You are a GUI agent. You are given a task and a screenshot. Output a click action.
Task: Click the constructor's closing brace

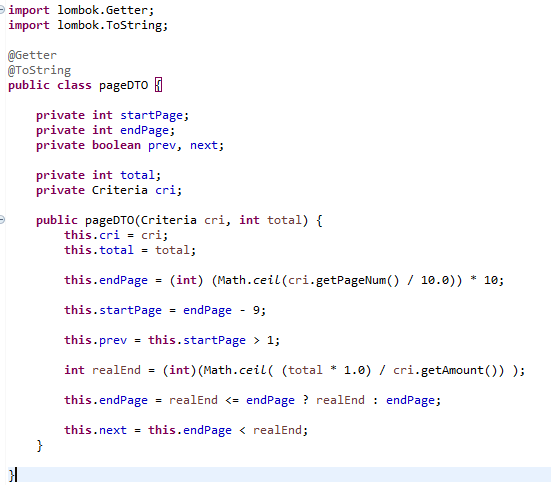[39, 445]
